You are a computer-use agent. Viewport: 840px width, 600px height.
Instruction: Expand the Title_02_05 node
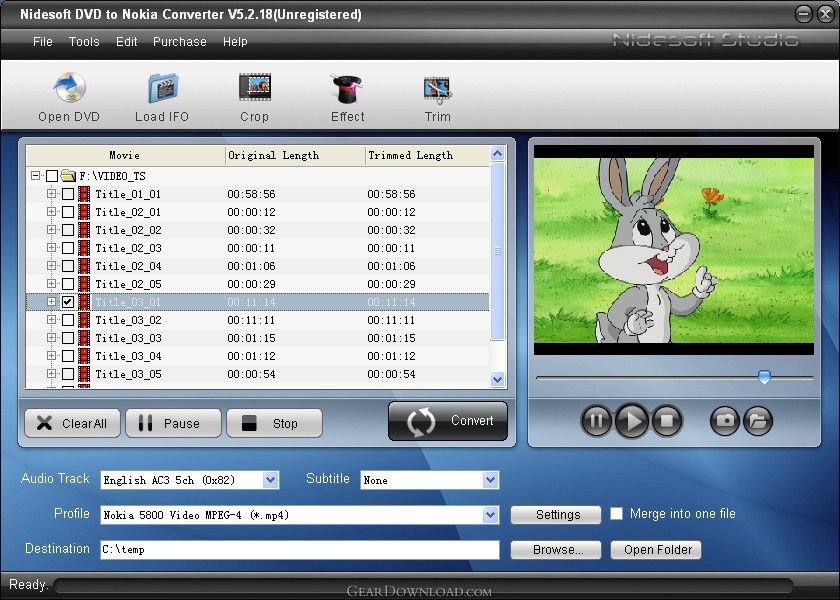(51, 283)
